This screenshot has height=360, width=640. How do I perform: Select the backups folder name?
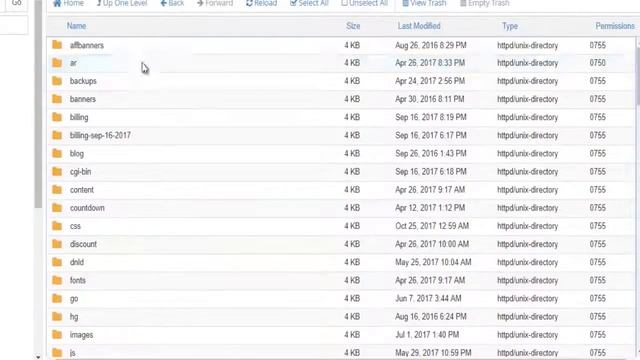(83, 81)
